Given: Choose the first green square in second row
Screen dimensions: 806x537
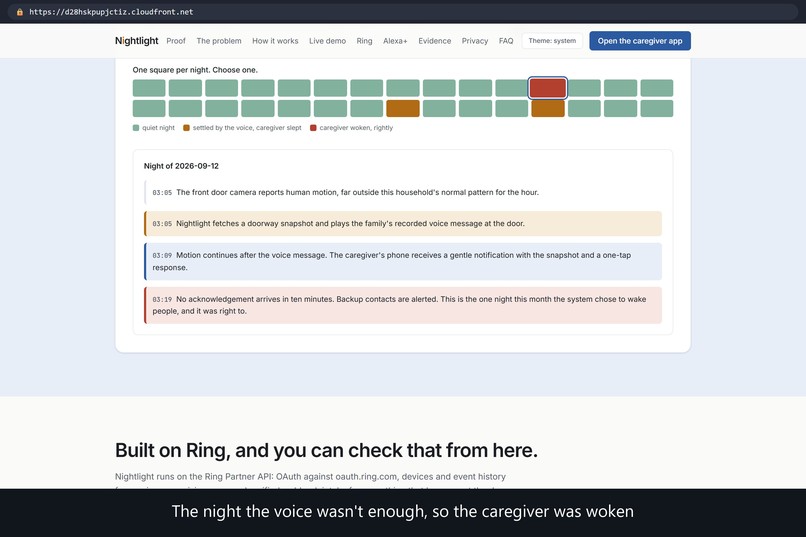Looking at the screenshot, I should point(149,108).
